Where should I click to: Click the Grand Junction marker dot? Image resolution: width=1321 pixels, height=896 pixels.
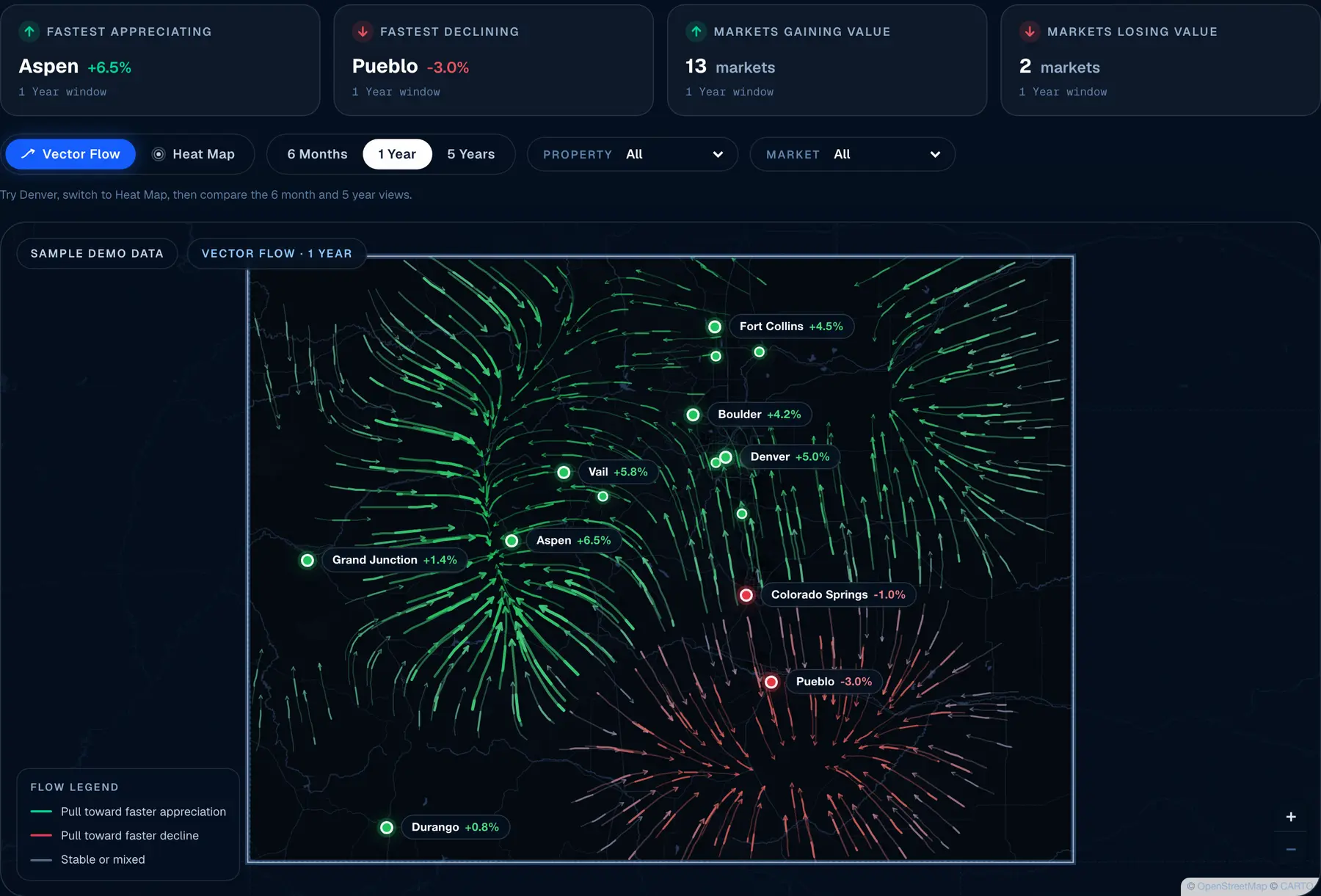pos(307,561)
